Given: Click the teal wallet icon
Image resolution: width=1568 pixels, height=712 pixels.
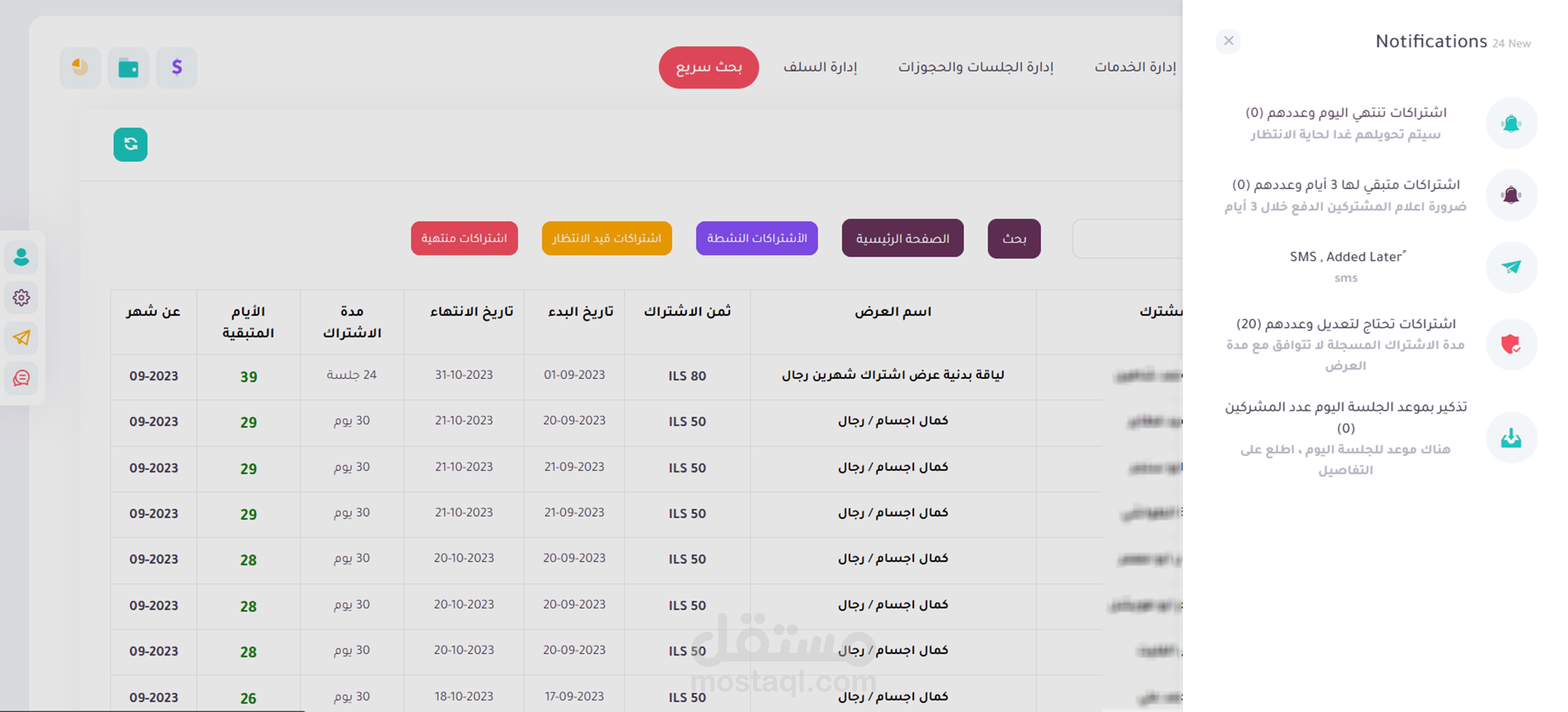Looking at the screenshot, I should click(128, 68).
